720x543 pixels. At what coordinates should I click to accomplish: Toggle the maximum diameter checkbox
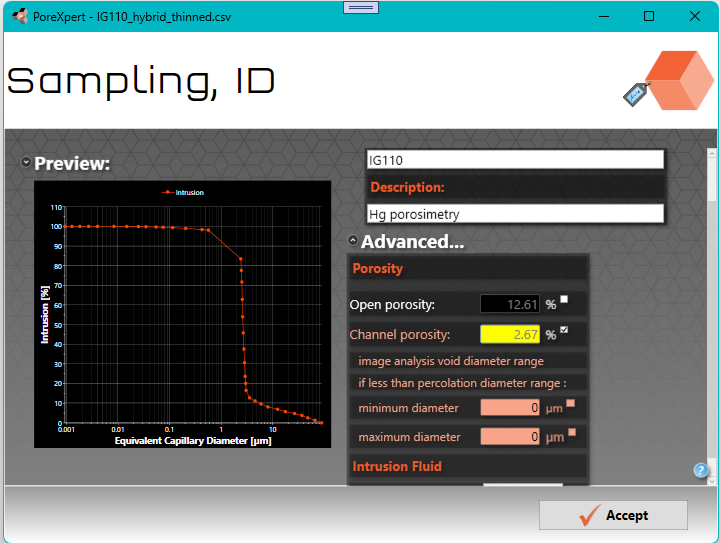[x=572, y=432]
